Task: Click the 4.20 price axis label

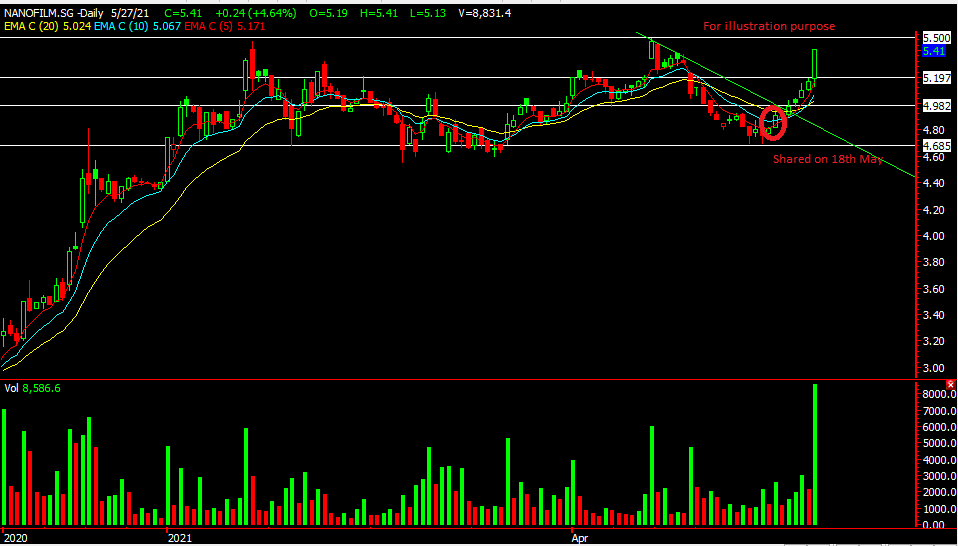Action: click(935, 209)
